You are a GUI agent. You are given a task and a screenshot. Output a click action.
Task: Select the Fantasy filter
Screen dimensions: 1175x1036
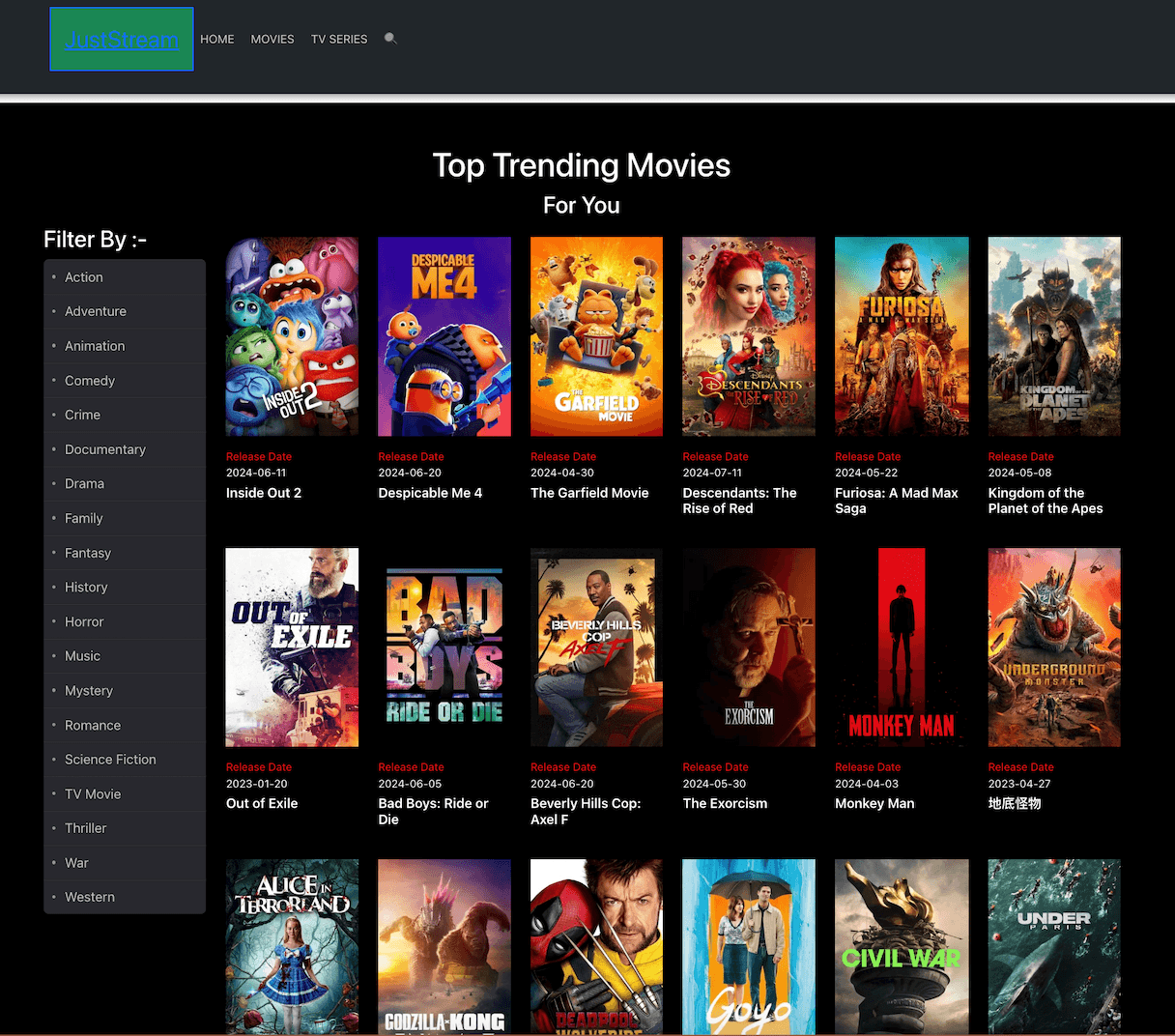point(125,553)
